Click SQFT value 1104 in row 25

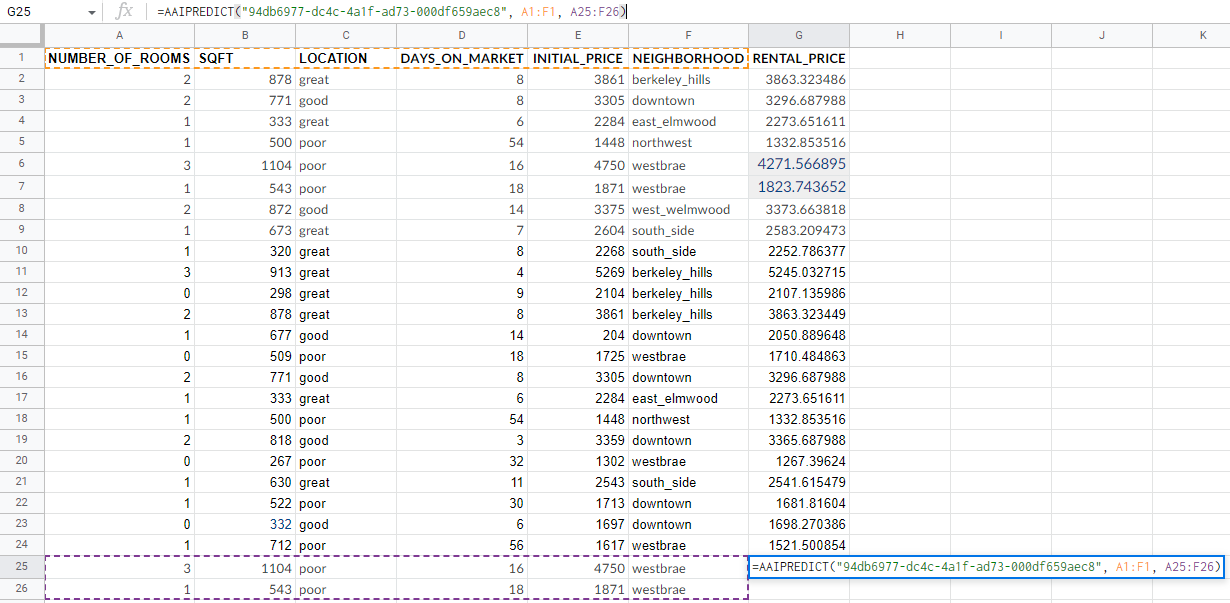click(245, 567)
